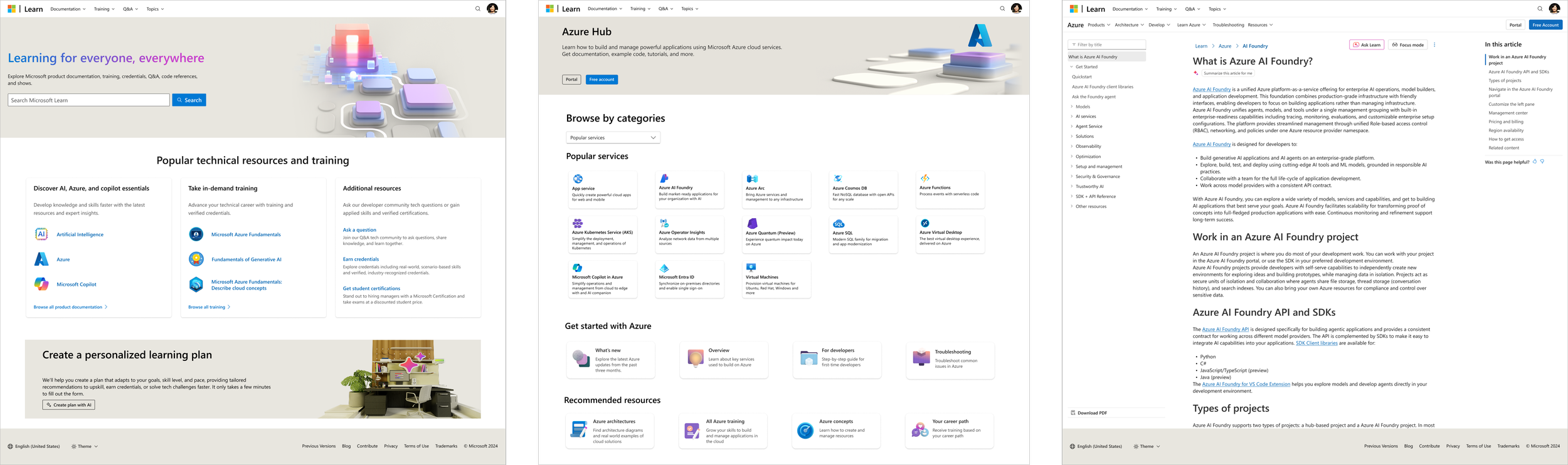Open the Training menu on the Azure Hub page
Image resolution: width=1568 pixels, height=465 pixels.
click(x=640, y=9)
